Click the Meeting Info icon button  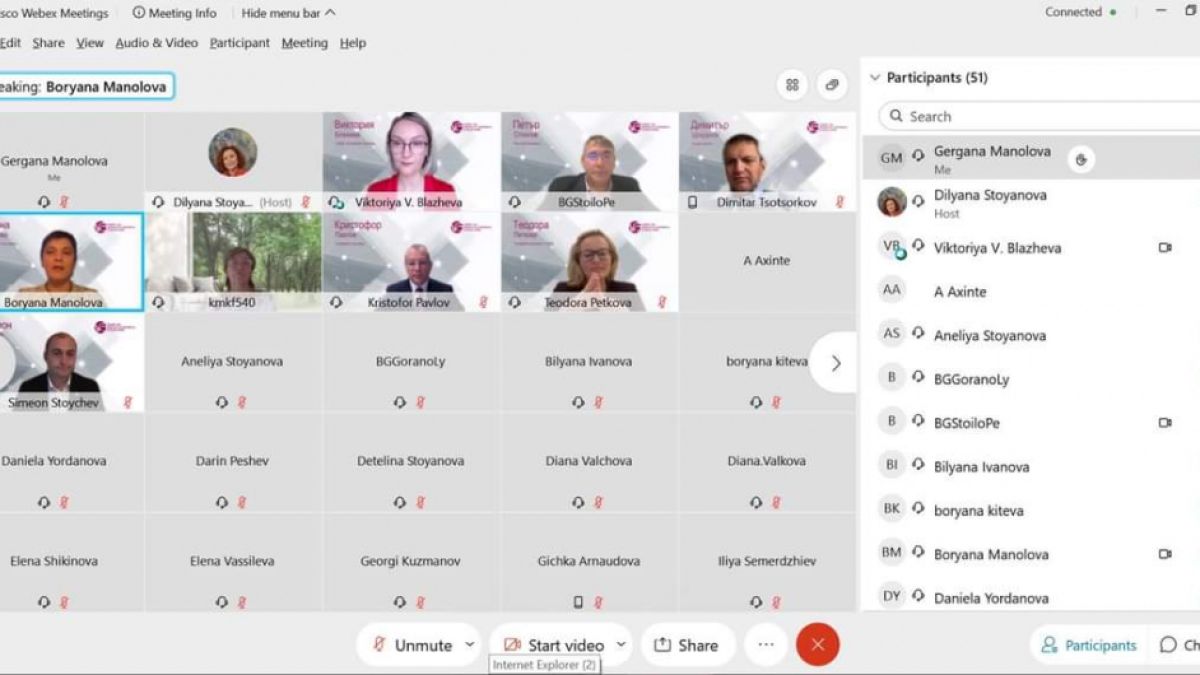174,13
